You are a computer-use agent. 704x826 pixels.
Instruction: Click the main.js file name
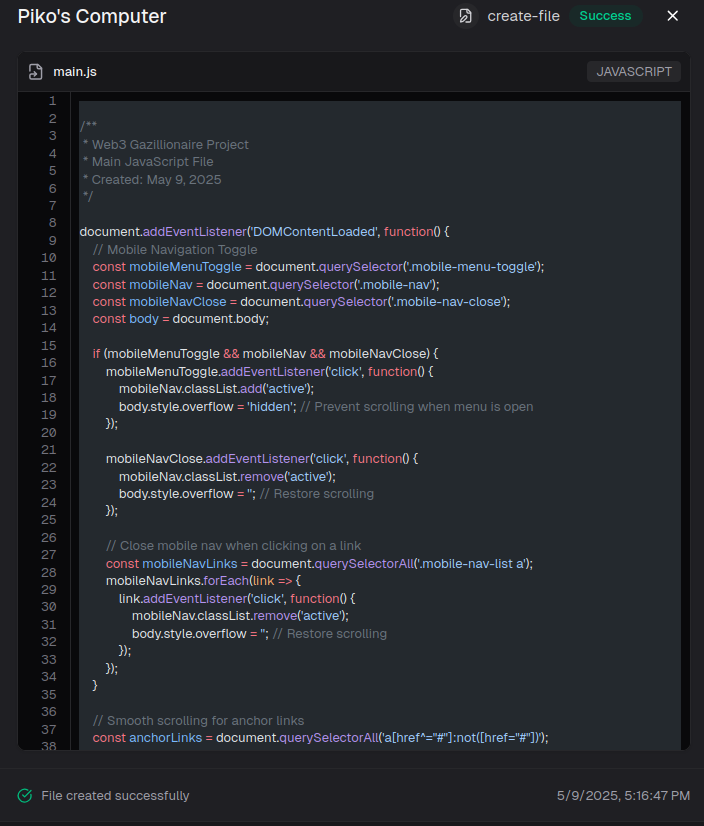(x=75, y=72)
